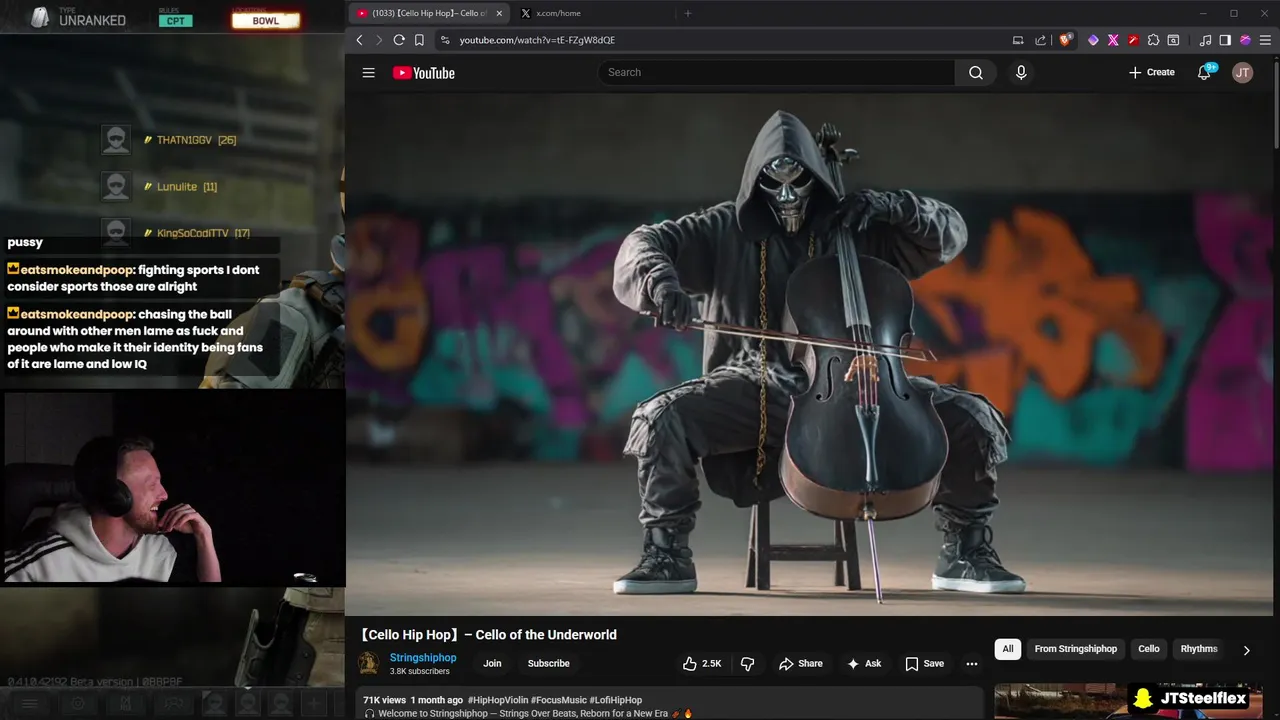Open the Stringshiphop channel name link
The image size is (1280, 720).
pyautogui.click(x=423, y=658)
